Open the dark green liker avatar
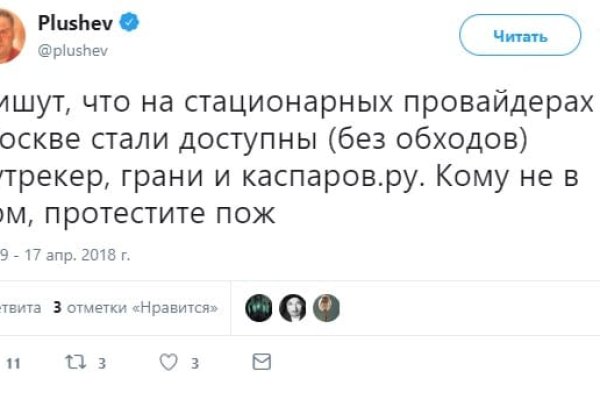The height and width of the screenshot is (400, 600). point(260,308)
